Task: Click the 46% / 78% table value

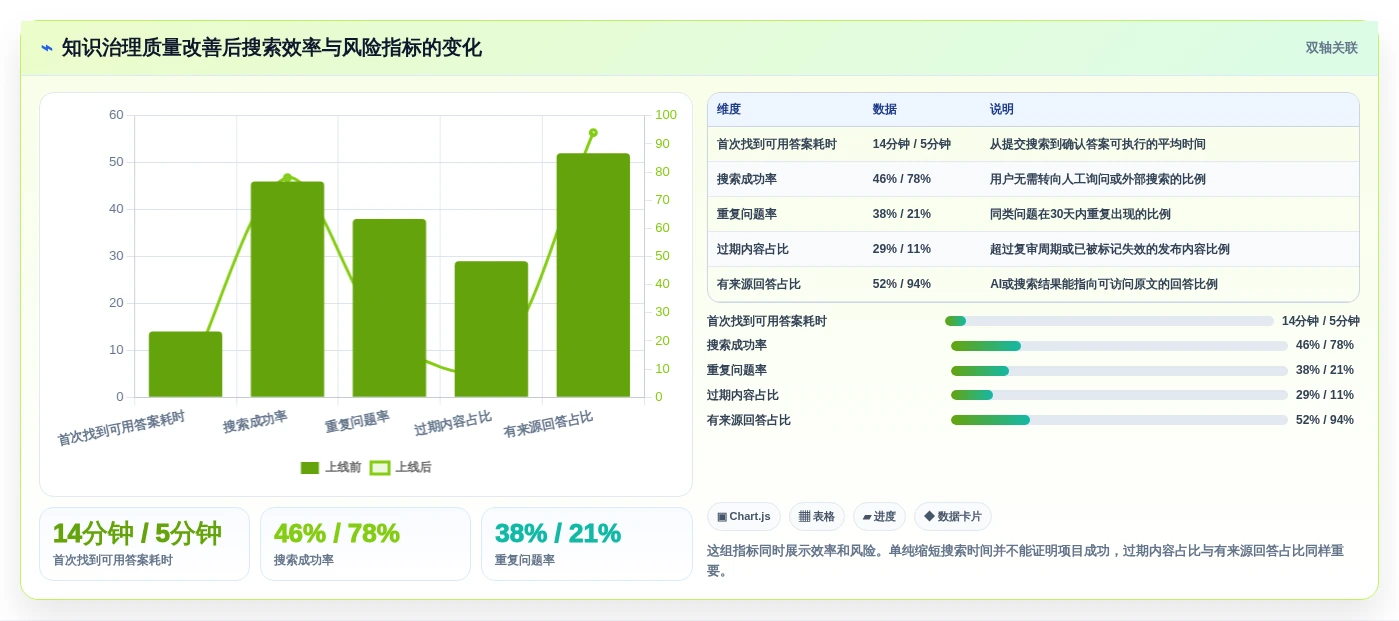Action: pyautogui.click(x=902, y=179)
